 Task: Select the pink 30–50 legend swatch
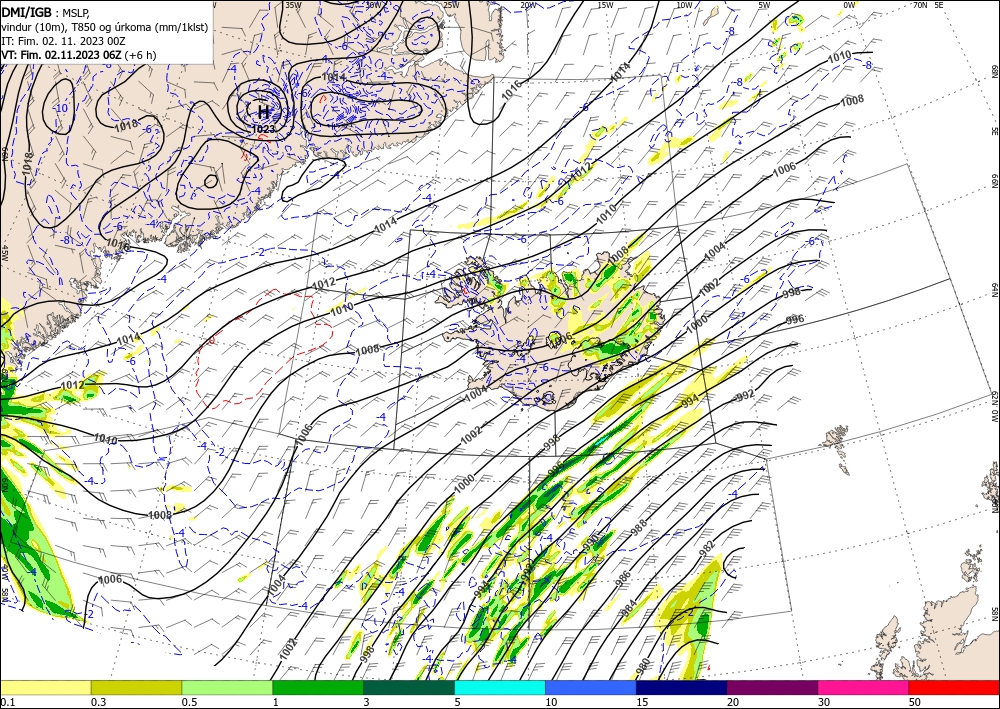[864, 687]
